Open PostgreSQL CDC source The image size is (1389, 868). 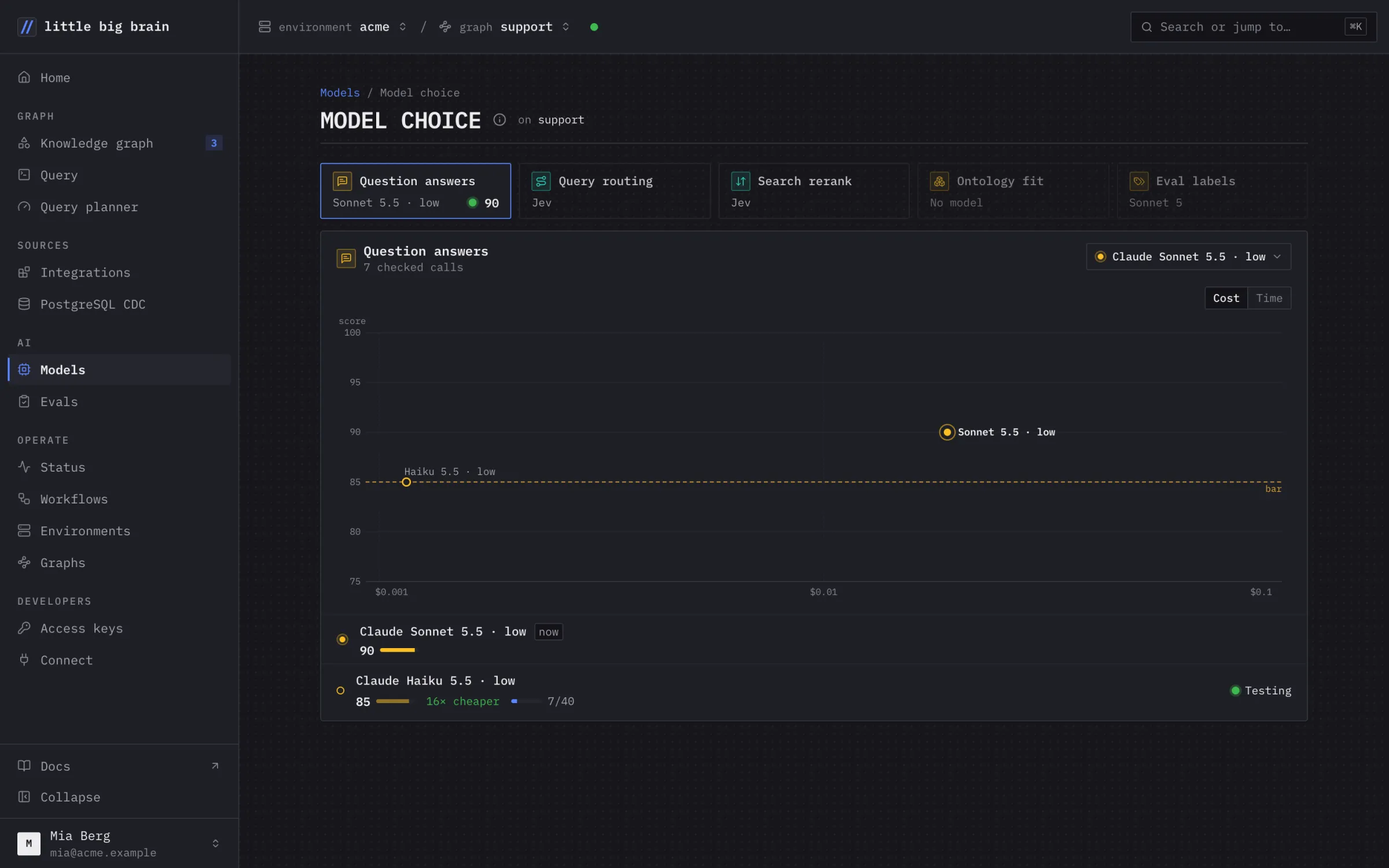[x=119, y=304]
